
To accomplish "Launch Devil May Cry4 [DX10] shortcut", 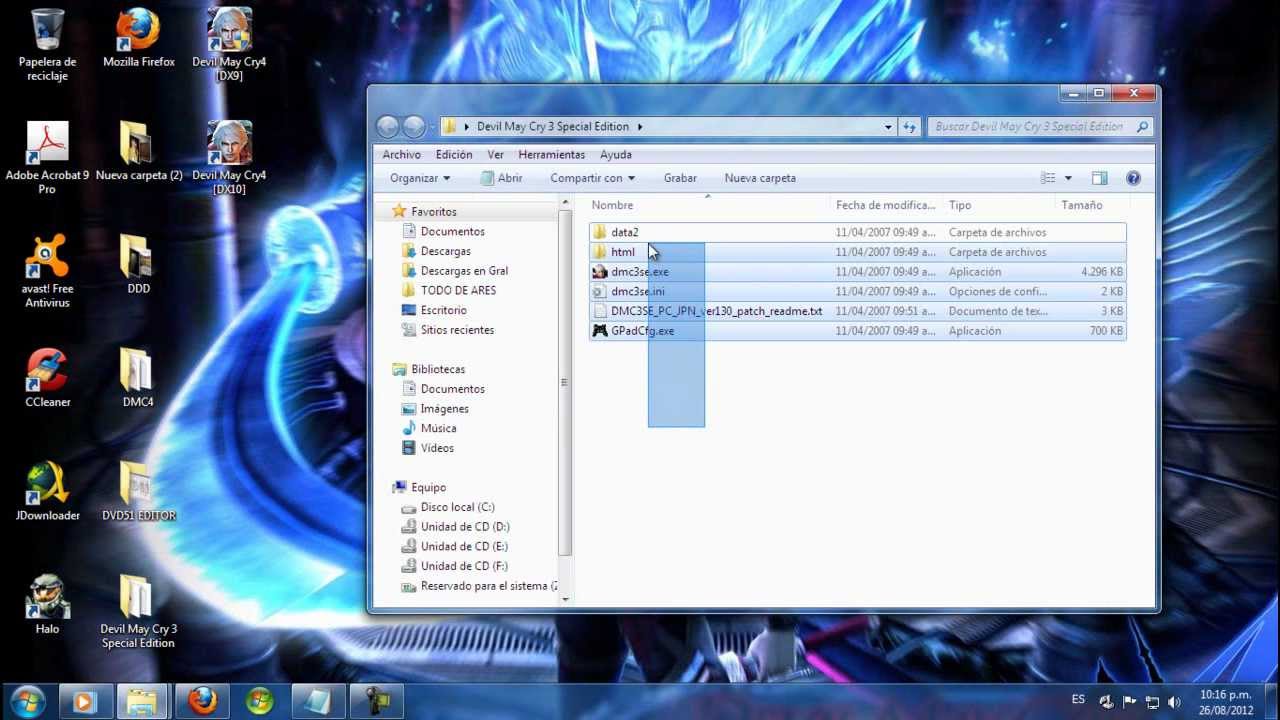I will pyautogui.click(x=229, y=158).
